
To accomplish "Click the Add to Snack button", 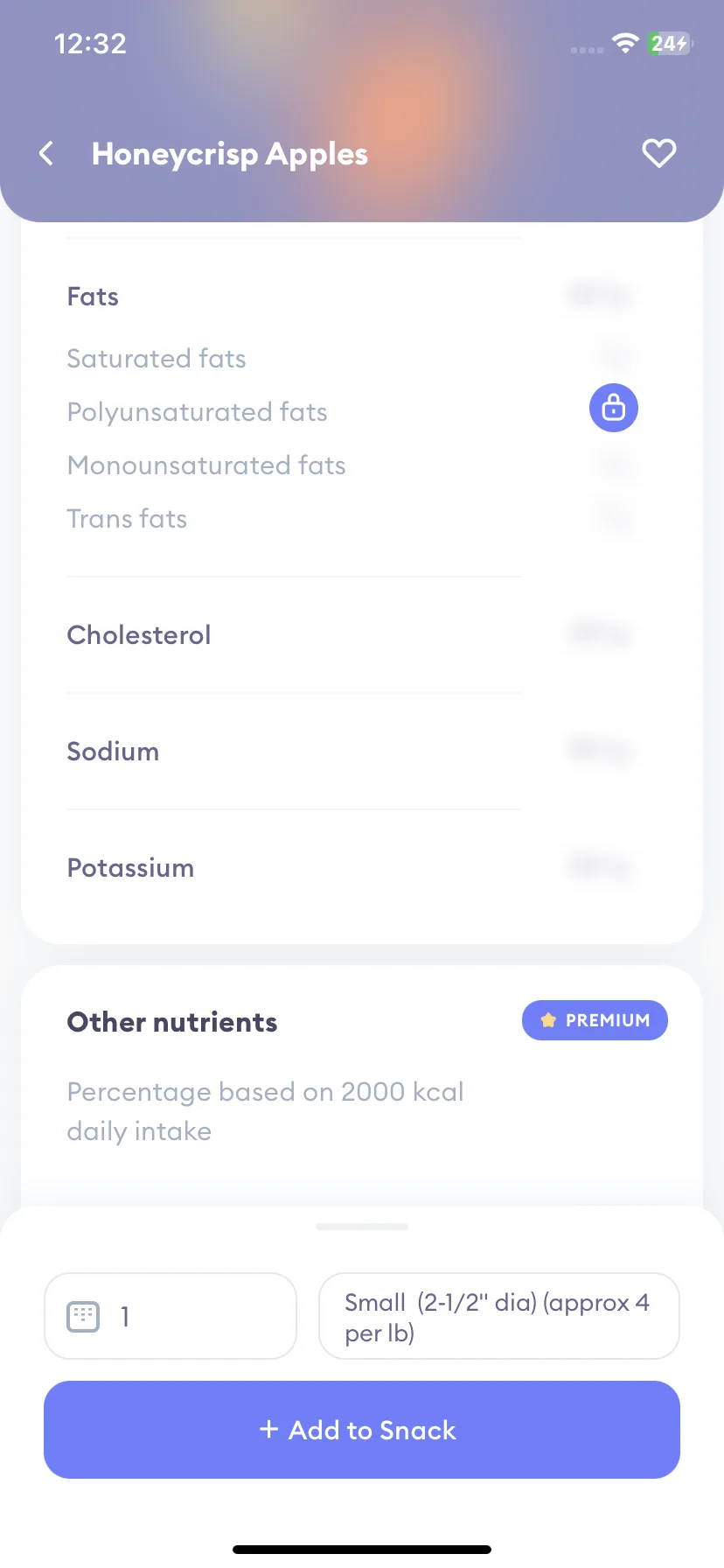I will point(362,1430).
